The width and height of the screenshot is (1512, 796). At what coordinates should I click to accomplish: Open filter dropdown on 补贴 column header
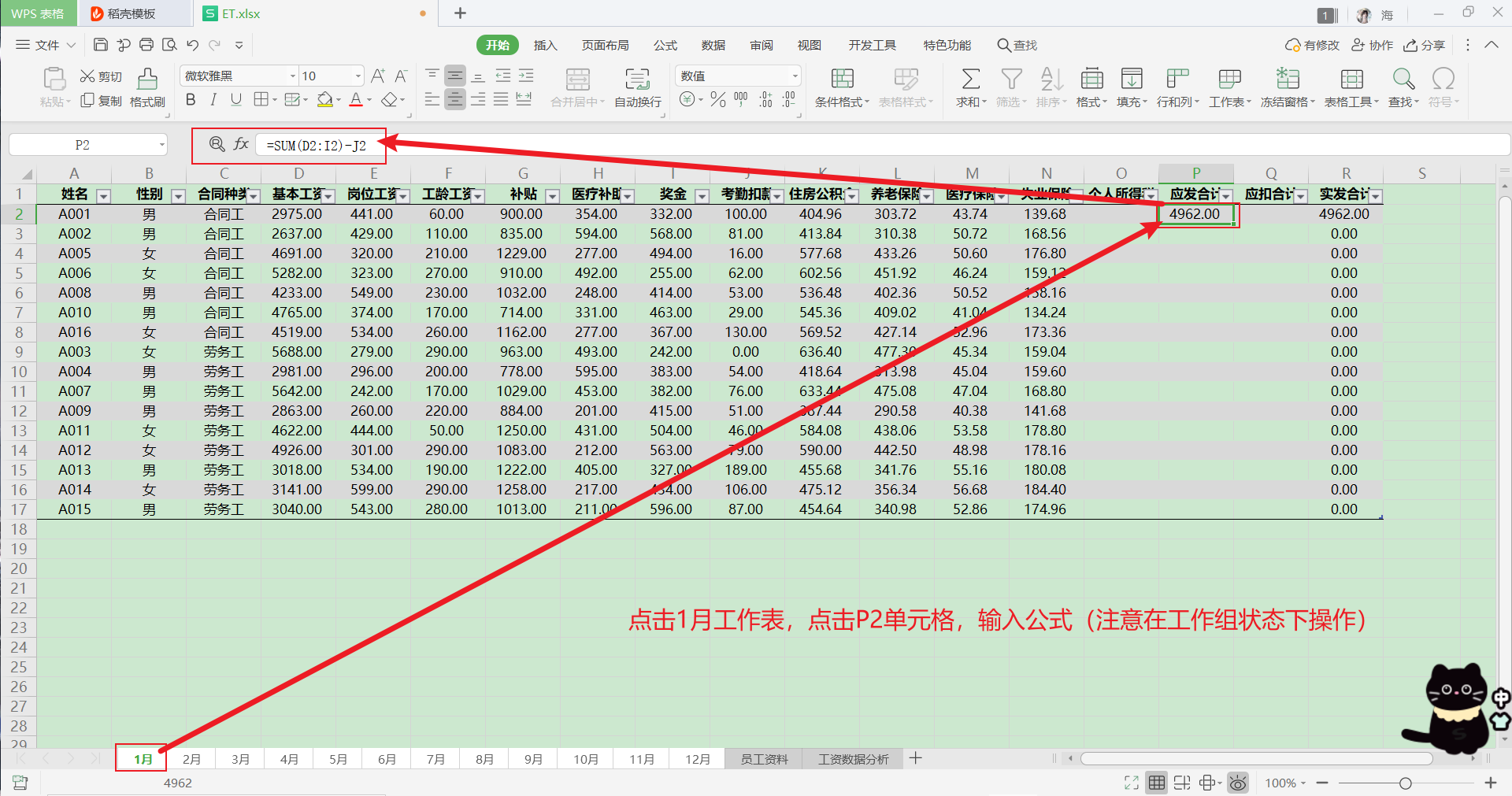click(552, 195)
